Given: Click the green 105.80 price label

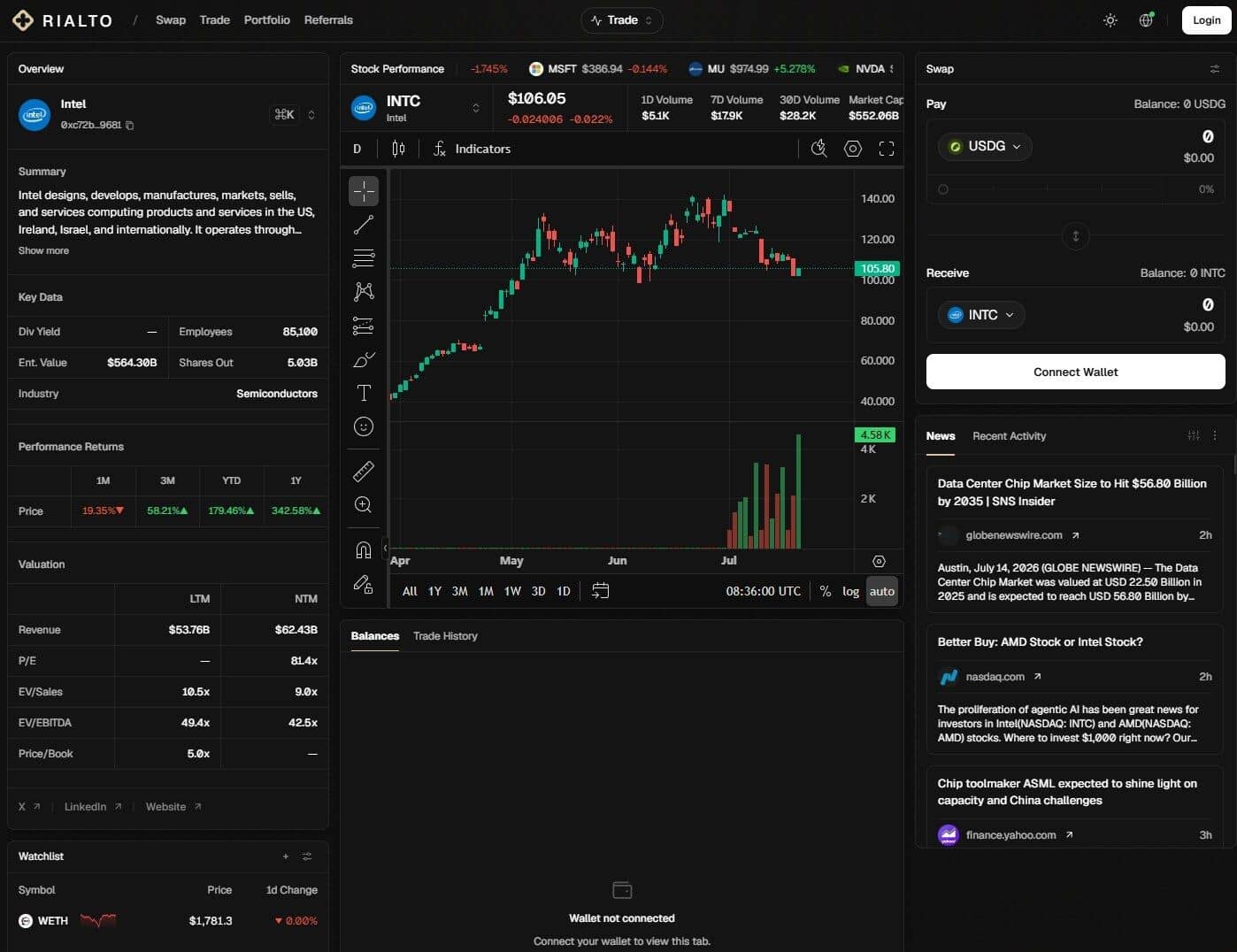Looking at the screenshot, I should click(877, 268).
